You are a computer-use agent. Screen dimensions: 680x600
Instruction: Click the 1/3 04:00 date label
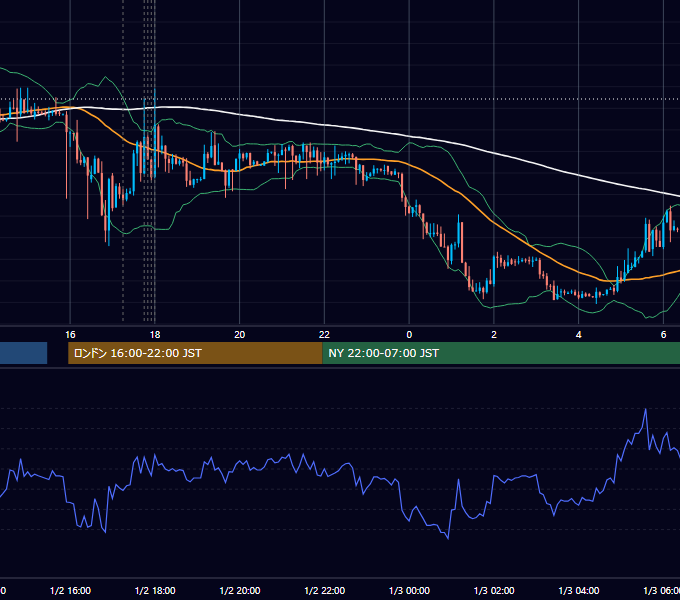point(579,590)
